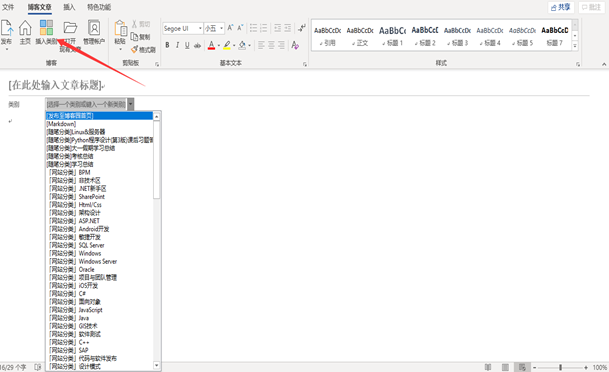Align text right
The image size is (609, 372).
pos(281,45)
